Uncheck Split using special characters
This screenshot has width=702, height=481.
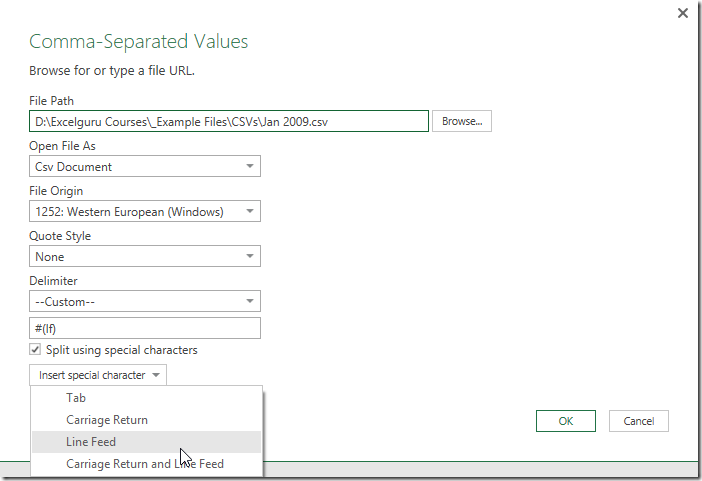35,349
